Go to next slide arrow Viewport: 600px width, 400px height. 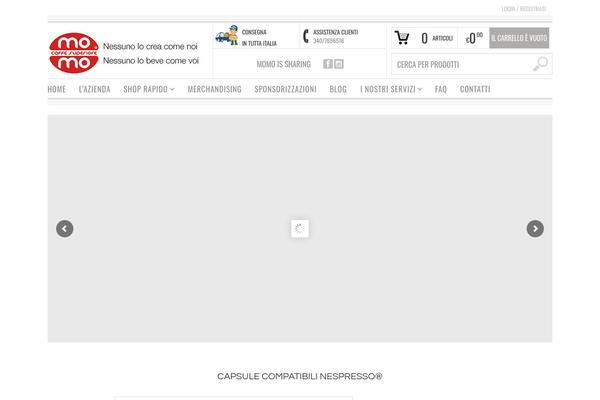click(535, 229)
